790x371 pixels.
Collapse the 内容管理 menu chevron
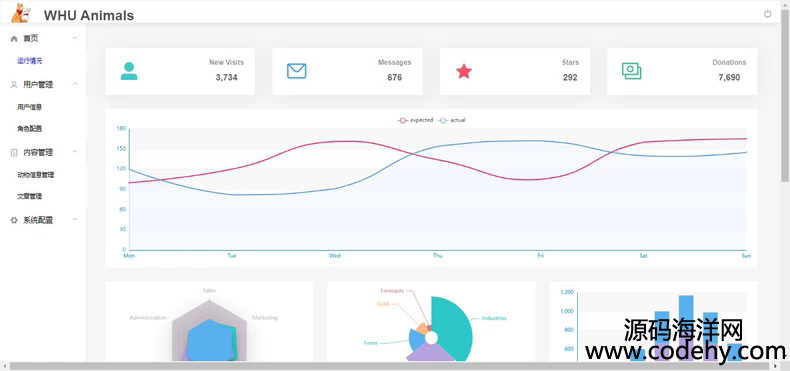pyautogui.click(x=75, y=152)
